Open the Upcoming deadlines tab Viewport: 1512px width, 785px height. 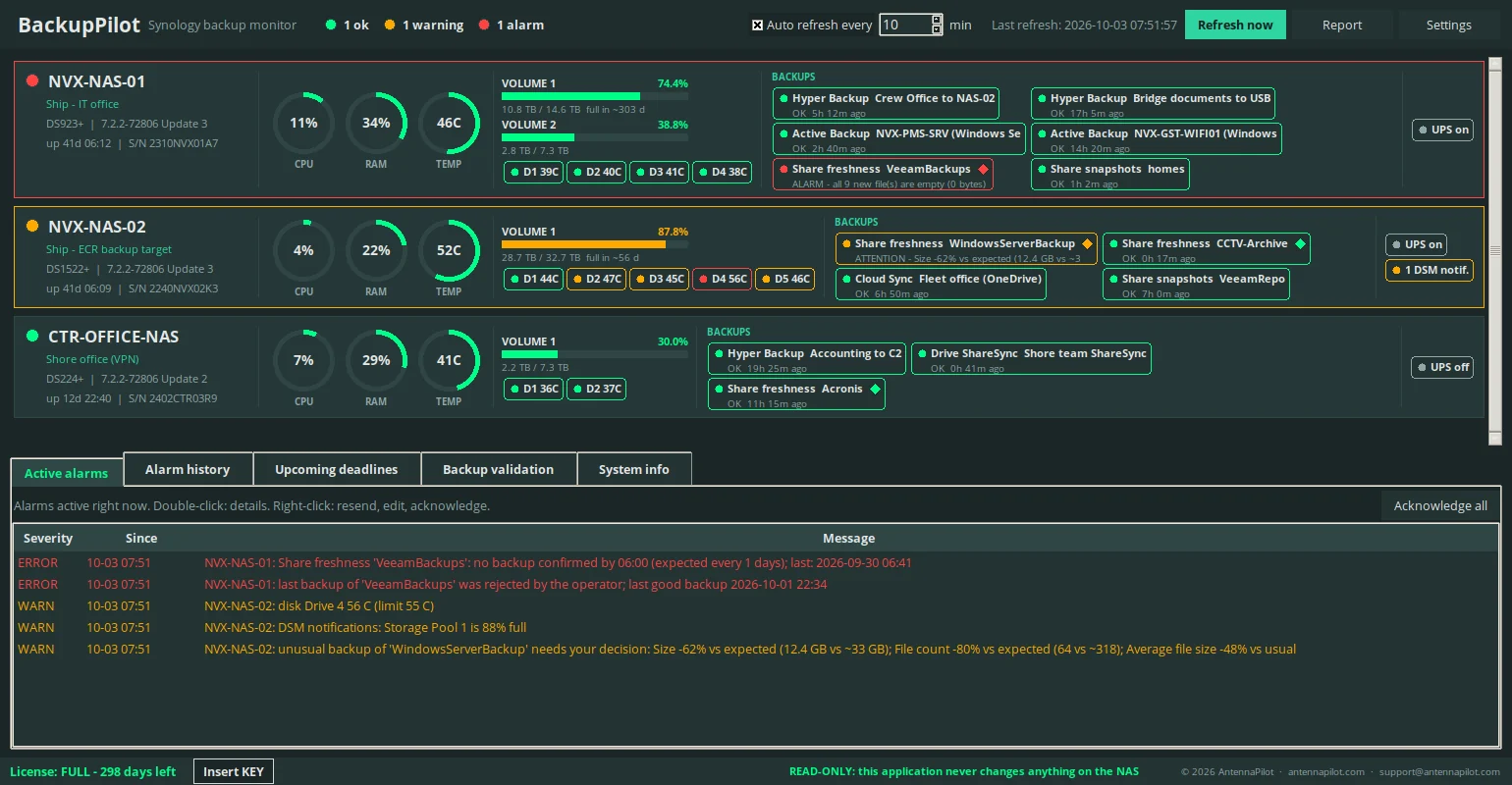(337, 469)
